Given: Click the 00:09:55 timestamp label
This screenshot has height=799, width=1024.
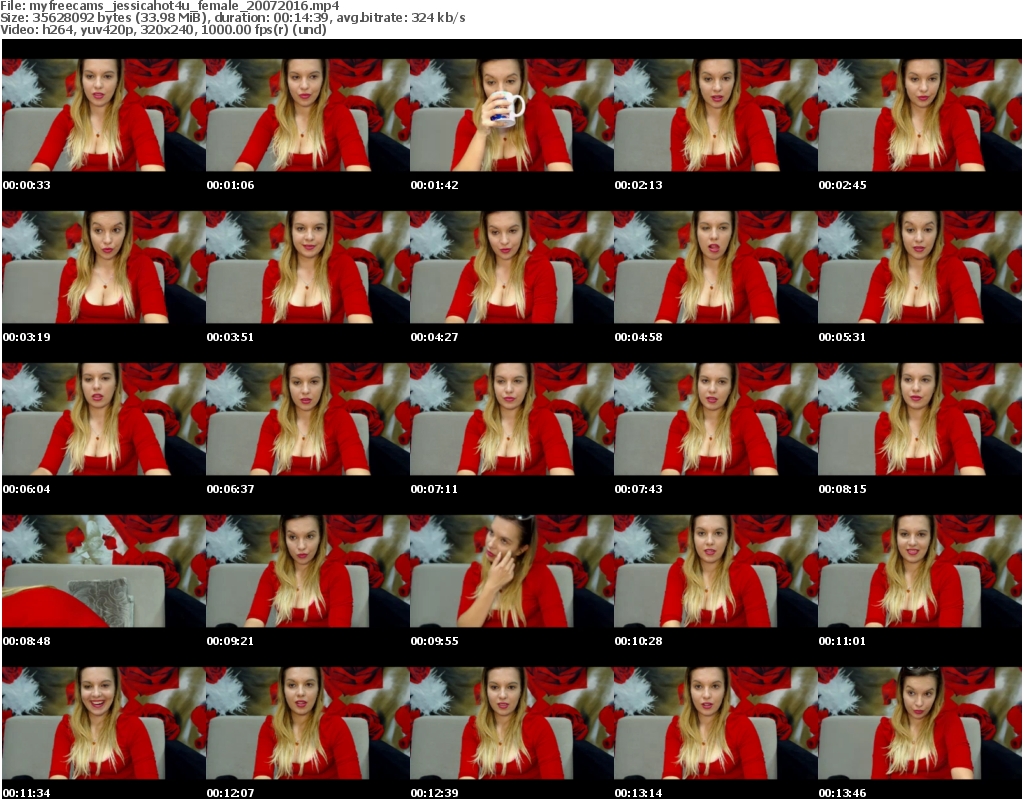Looking at the screenshot, I should (x=434, y=641).
